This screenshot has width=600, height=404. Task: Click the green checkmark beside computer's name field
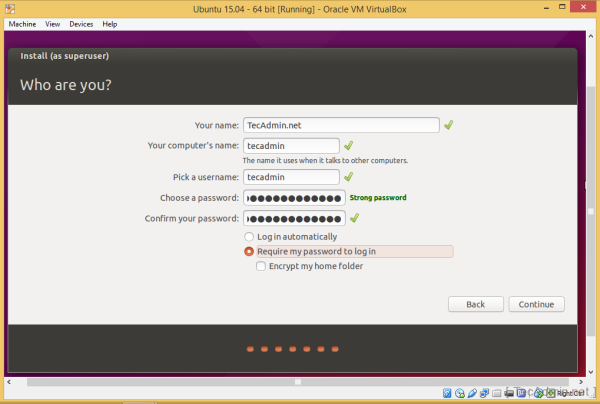349,146
